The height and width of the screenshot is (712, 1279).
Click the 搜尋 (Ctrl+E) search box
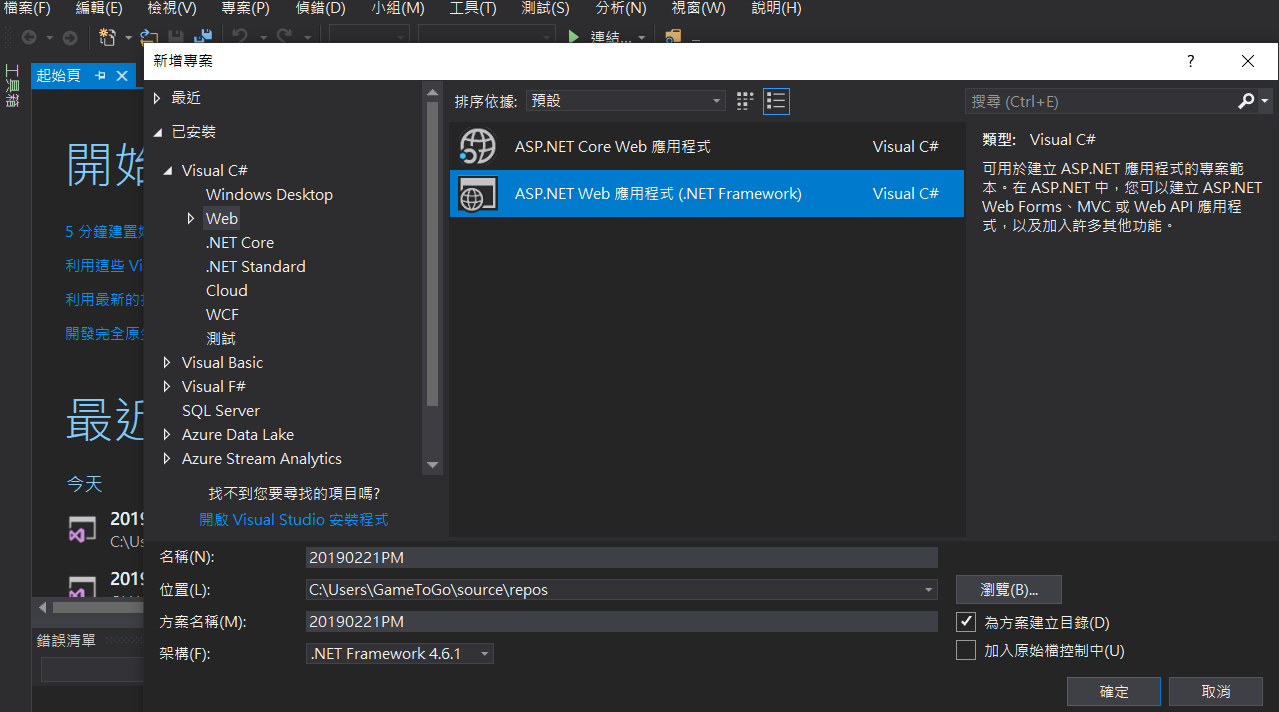1100,101
